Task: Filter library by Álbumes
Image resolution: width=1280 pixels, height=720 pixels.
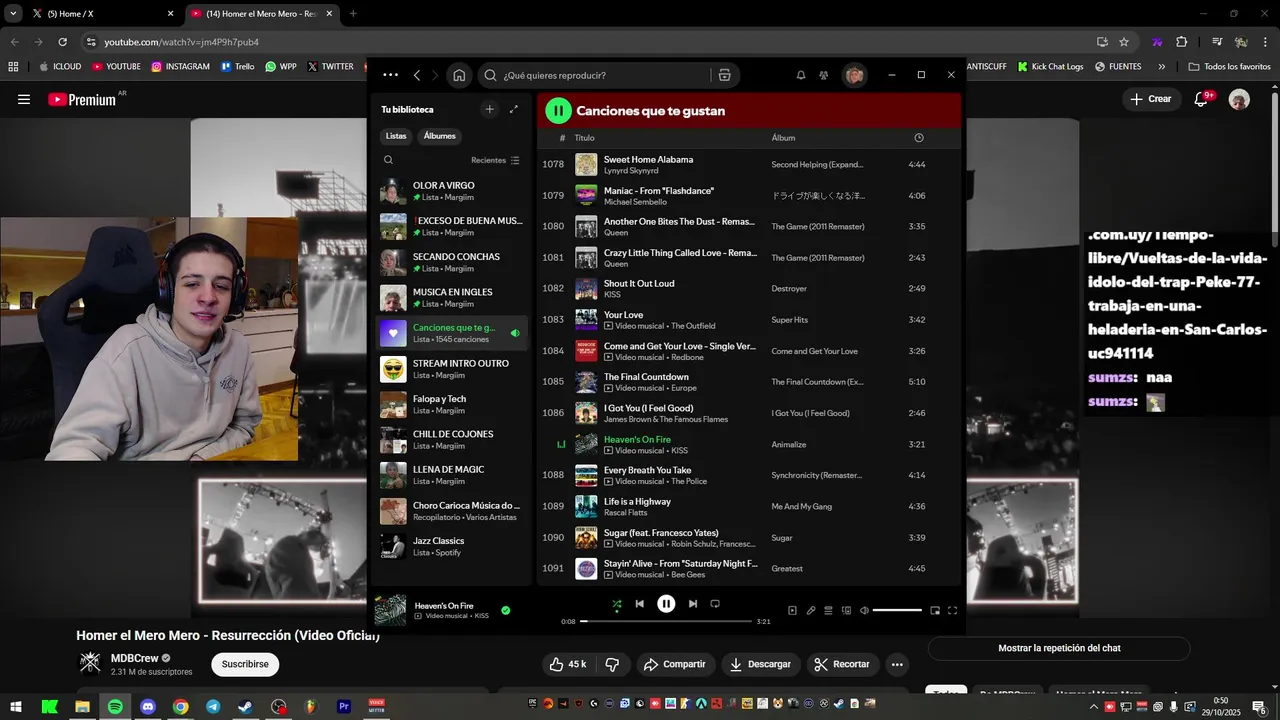Action: (440, 136)
